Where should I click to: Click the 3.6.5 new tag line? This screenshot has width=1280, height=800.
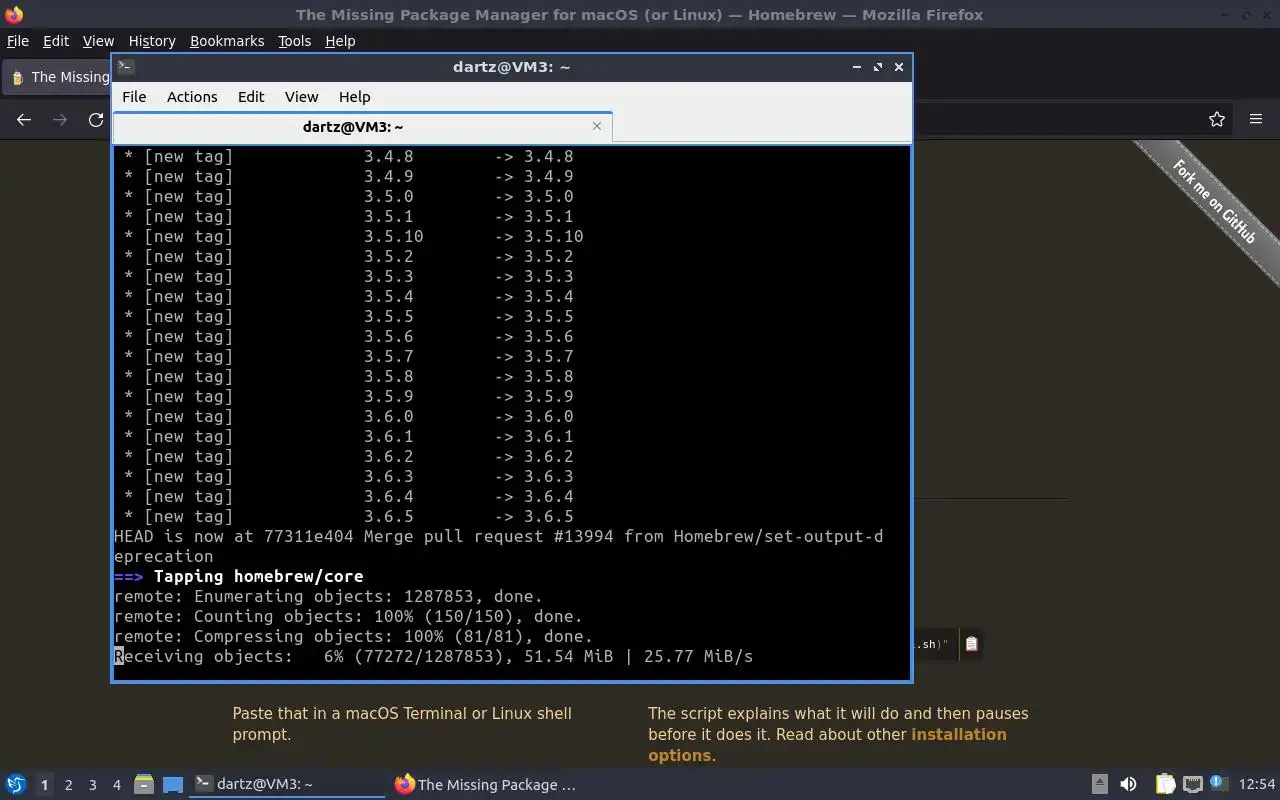[x=348, y=516]
